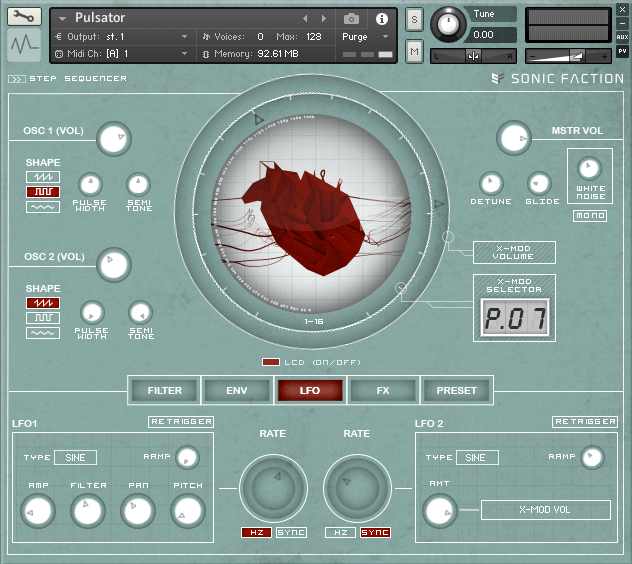Open the Output st. 1 dropdown
632x564 pixels.
[x=184, y=37]
